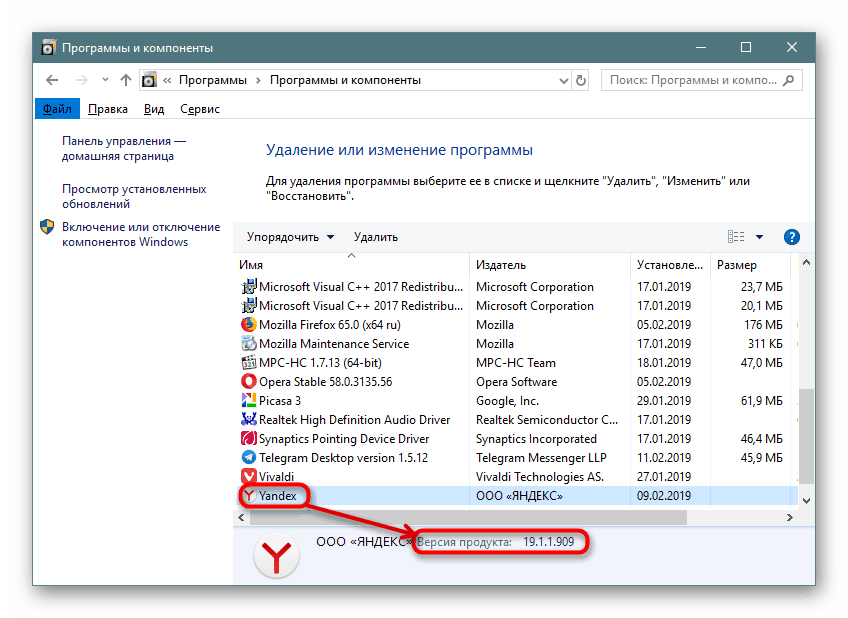Select the Telegram Desktop icon
Viewport: 848px width, 618px height.
tap(248, 457)
